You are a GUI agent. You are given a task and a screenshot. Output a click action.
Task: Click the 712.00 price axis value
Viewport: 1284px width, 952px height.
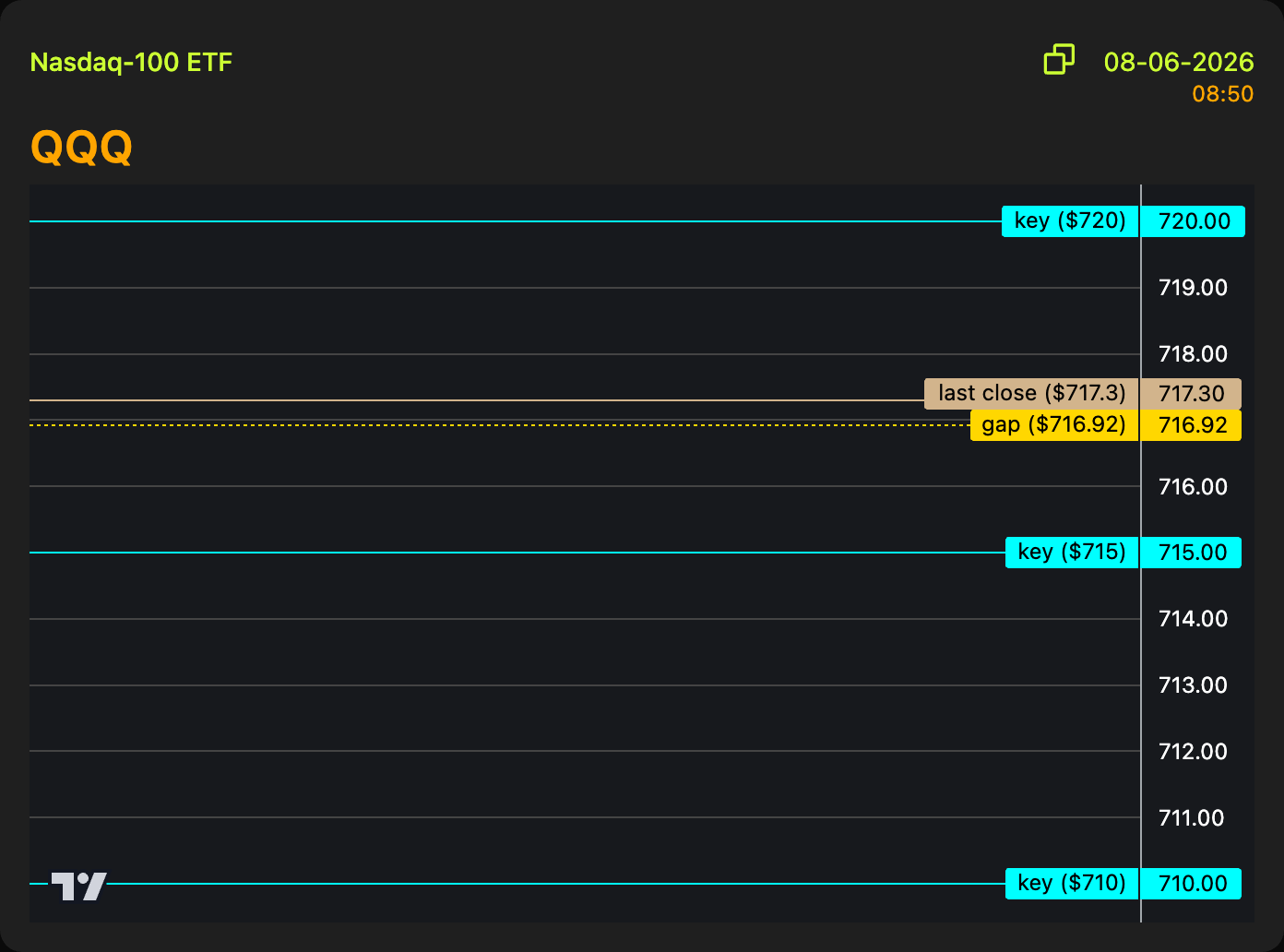click(x=1193, y=752)
